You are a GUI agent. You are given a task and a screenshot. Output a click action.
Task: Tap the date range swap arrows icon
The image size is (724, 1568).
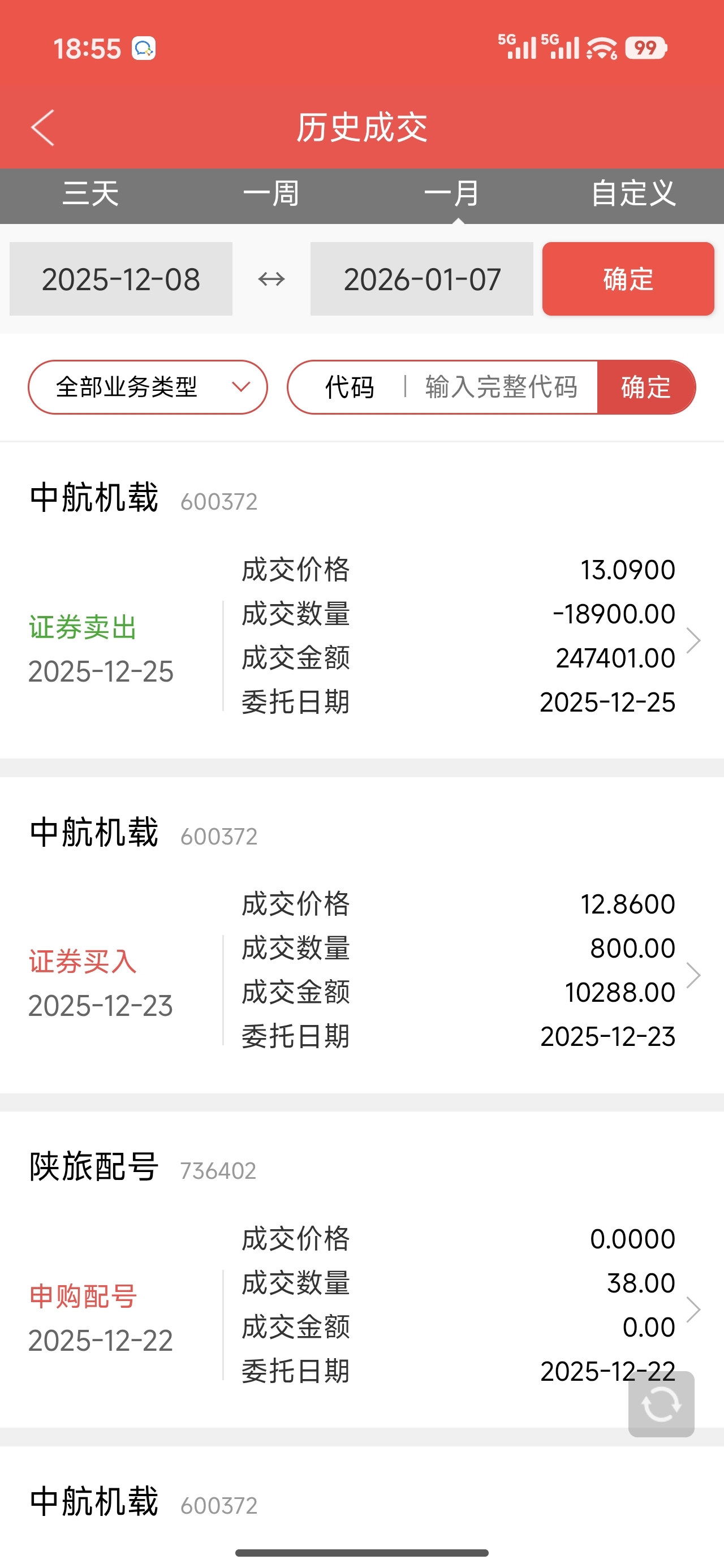[x=271, y=279]
